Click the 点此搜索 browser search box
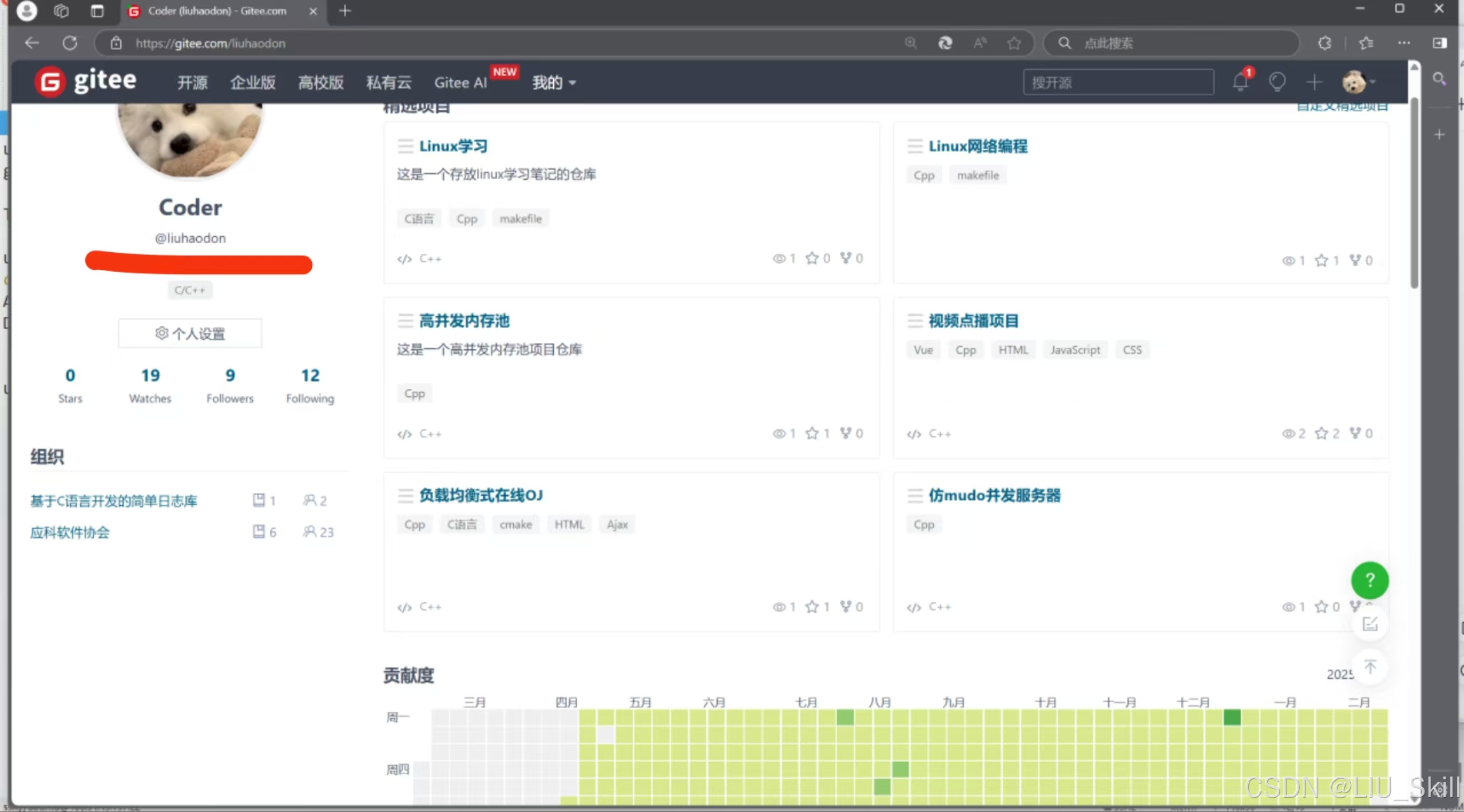Viewport: 1464px width, 812px height. 1172,43
